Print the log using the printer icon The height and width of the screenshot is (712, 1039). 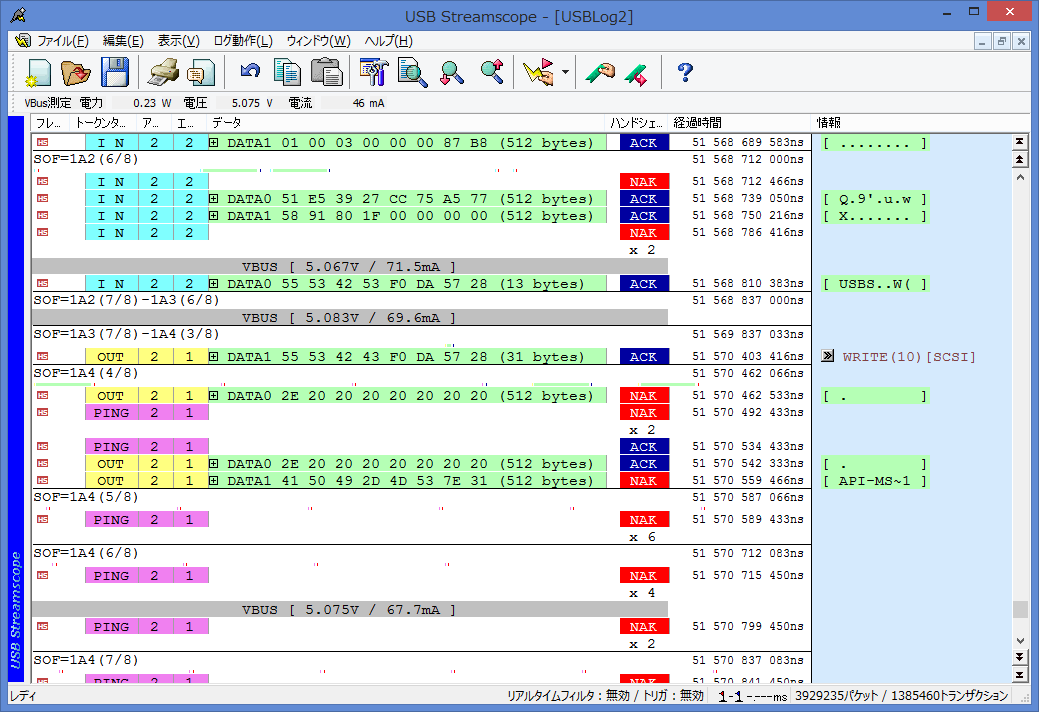(x=163, y=72)
